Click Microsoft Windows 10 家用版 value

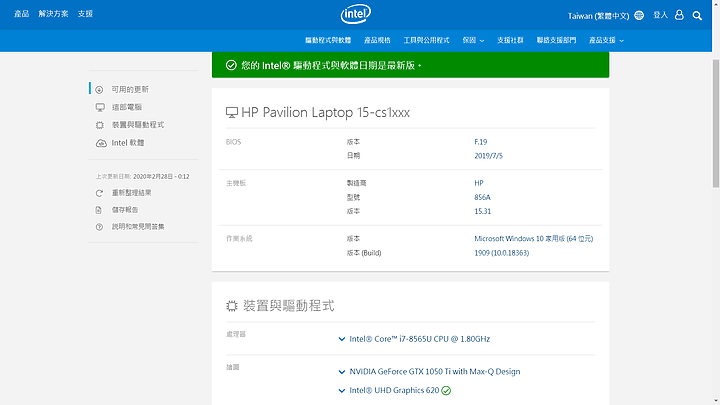point(534,239)
